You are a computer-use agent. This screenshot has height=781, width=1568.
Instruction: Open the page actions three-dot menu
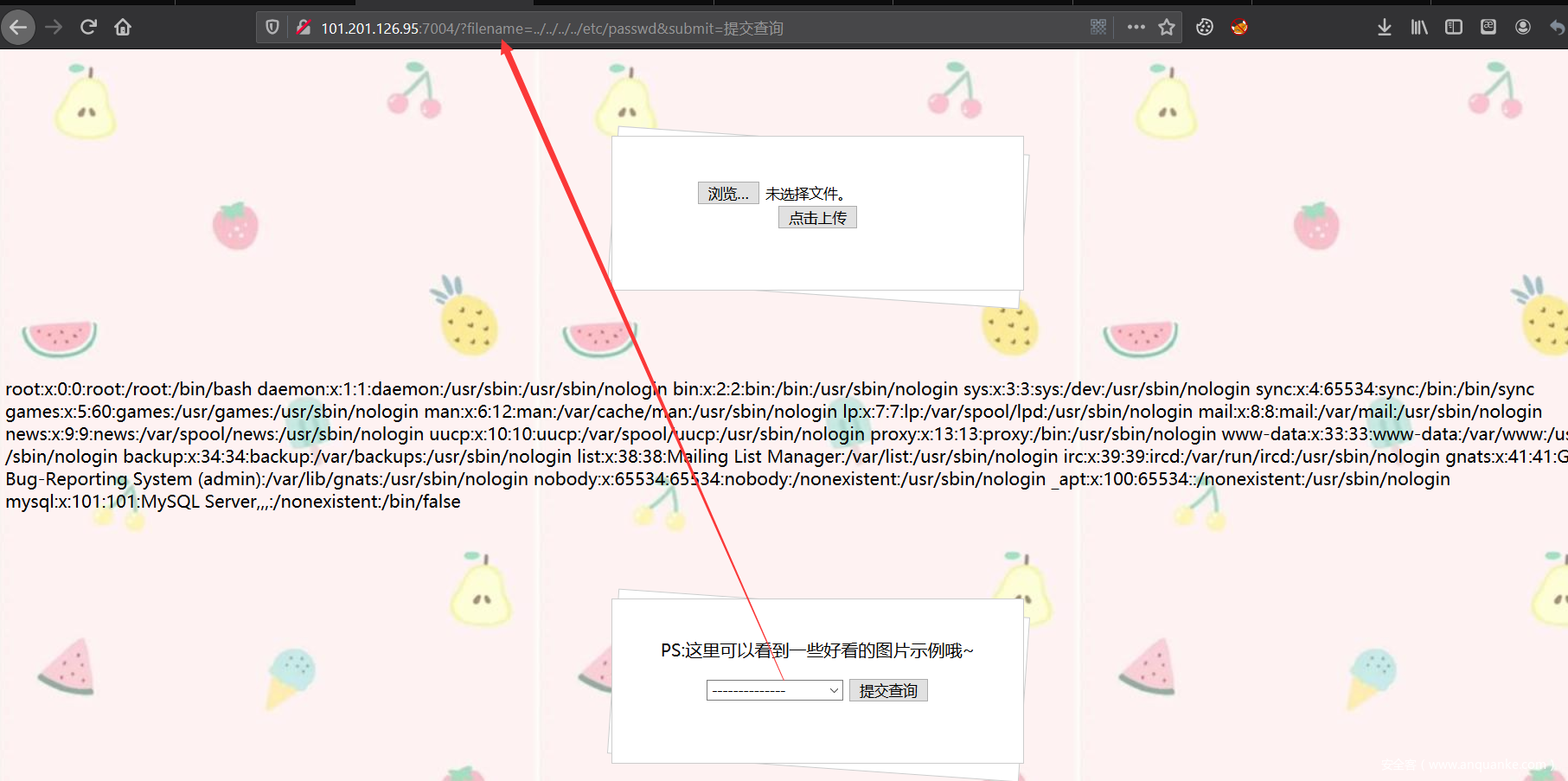click(x=1136, y=28)
